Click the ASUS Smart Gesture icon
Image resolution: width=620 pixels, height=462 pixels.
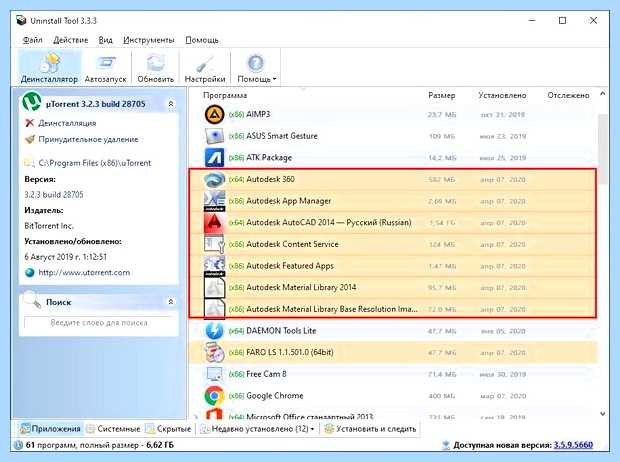(215, 136)
